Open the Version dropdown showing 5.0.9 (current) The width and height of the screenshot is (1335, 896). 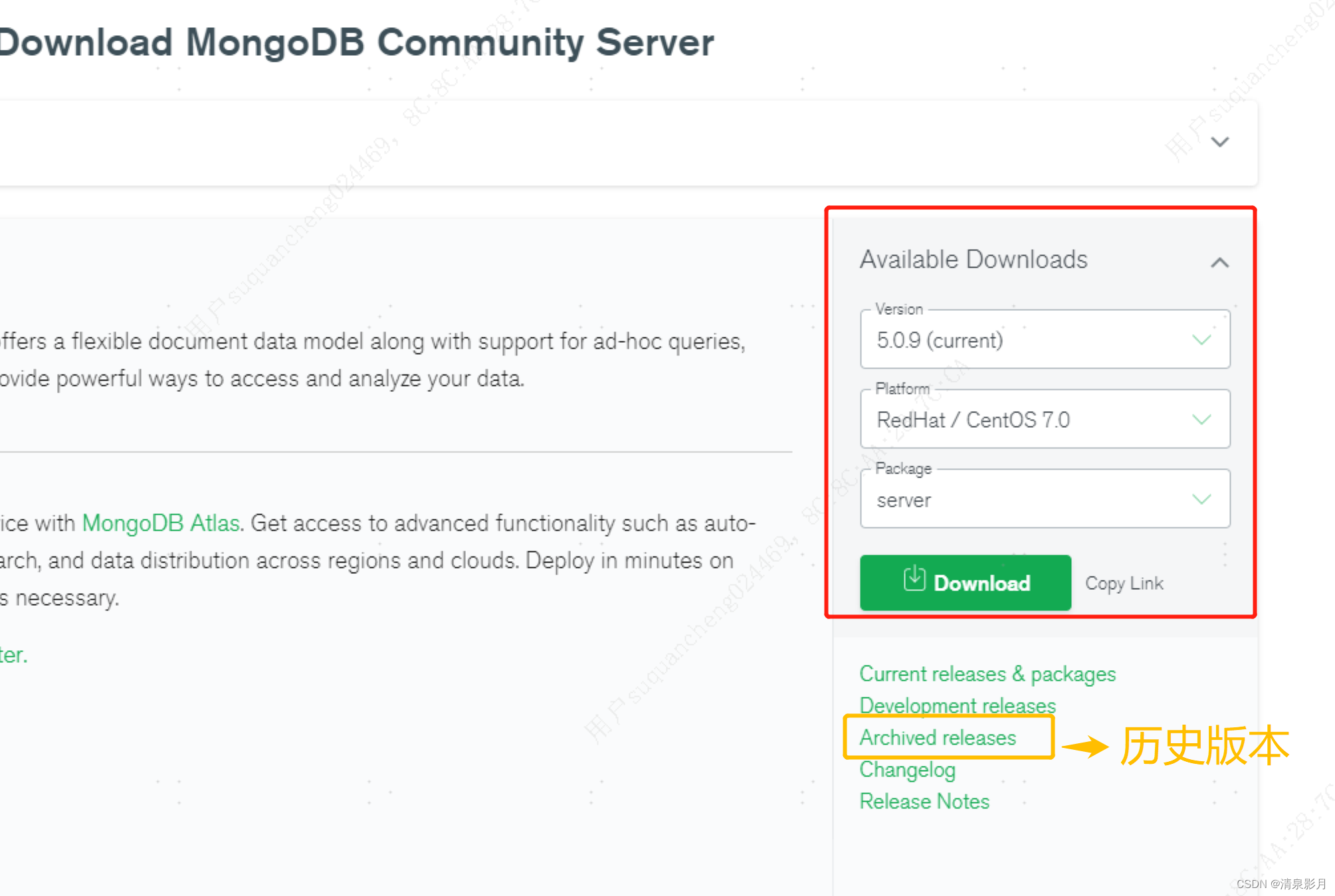tap(1201, 340)
